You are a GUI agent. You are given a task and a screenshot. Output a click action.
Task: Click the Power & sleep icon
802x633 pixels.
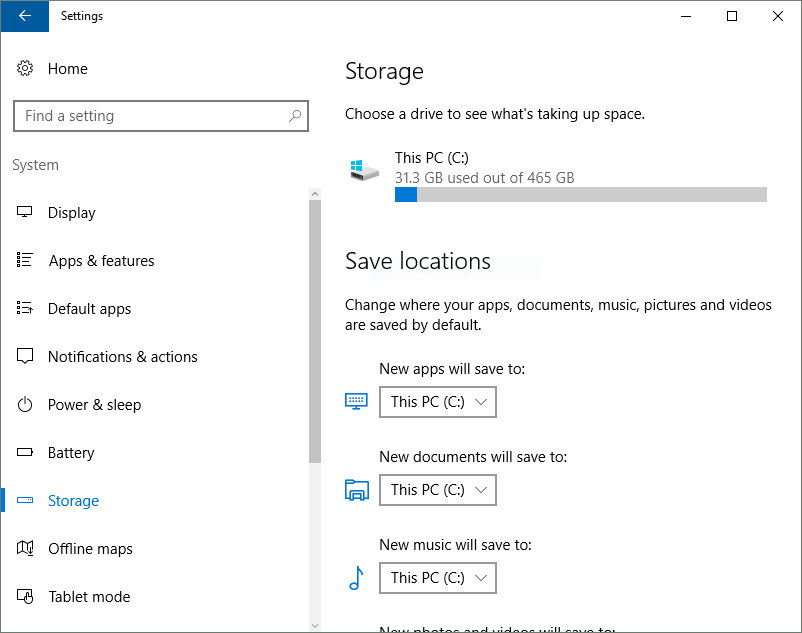click(25, 404)
